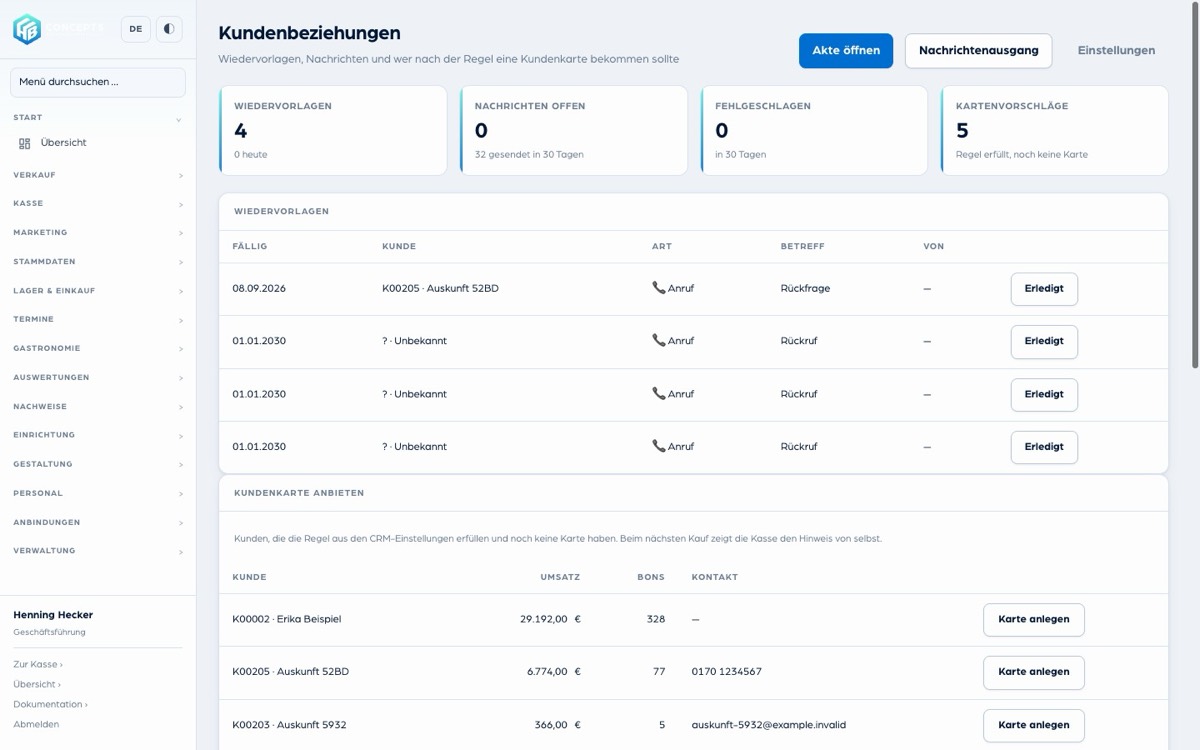Click the 29.192,00 € revenue value

[x=550, y=619]
